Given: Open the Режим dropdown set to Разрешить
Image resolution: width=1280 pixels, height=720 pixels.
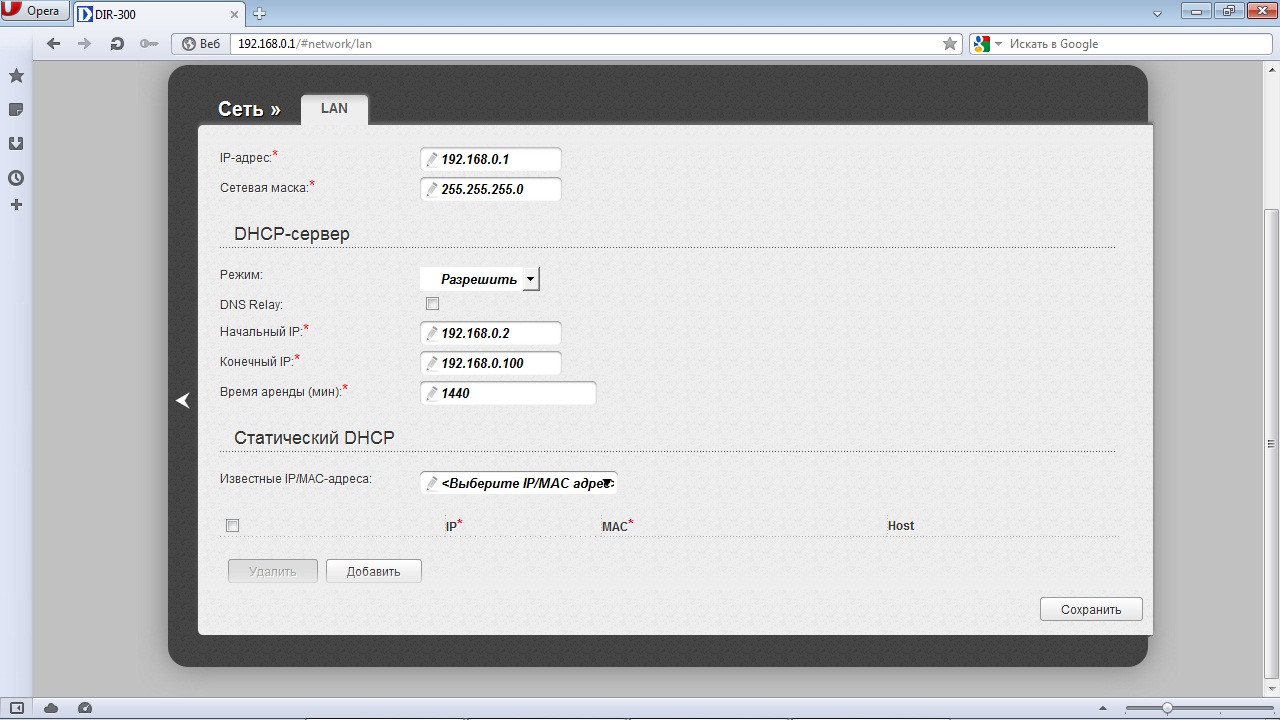Looking at the screenshot, I should tap(480, 279).
